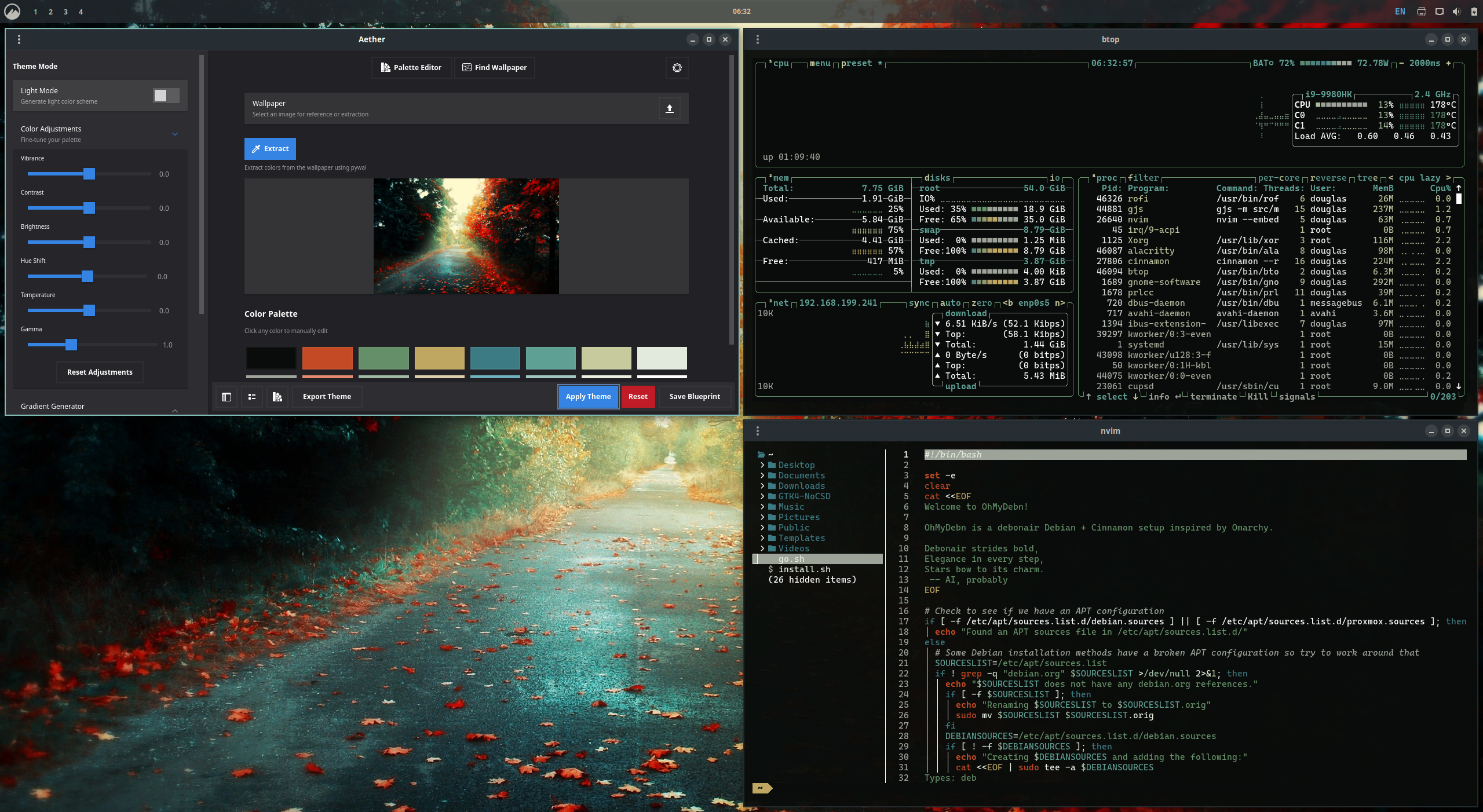
Task: Click the Apply Theme button
Action: pyautogui.click(x=588, y=397)
